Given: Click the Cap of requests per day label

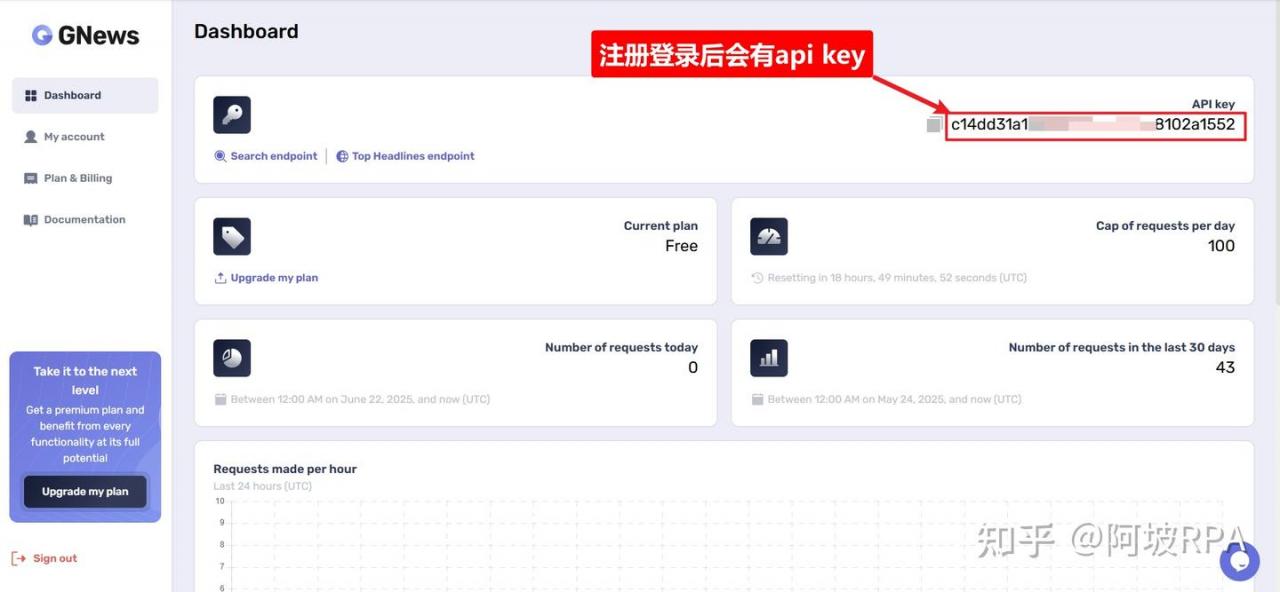Looking at the screenshot, I should 1165,226.
